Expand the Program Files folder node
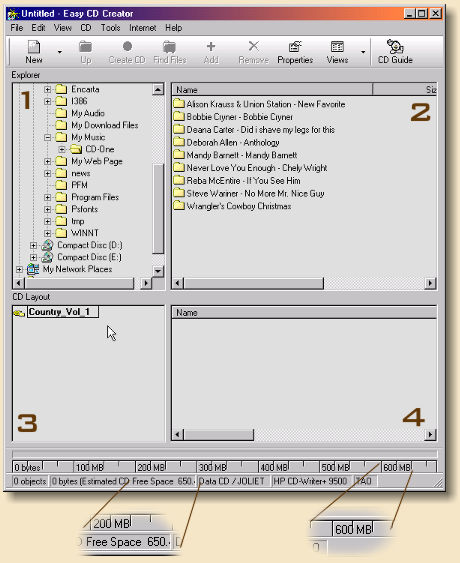 pos(47,197)
